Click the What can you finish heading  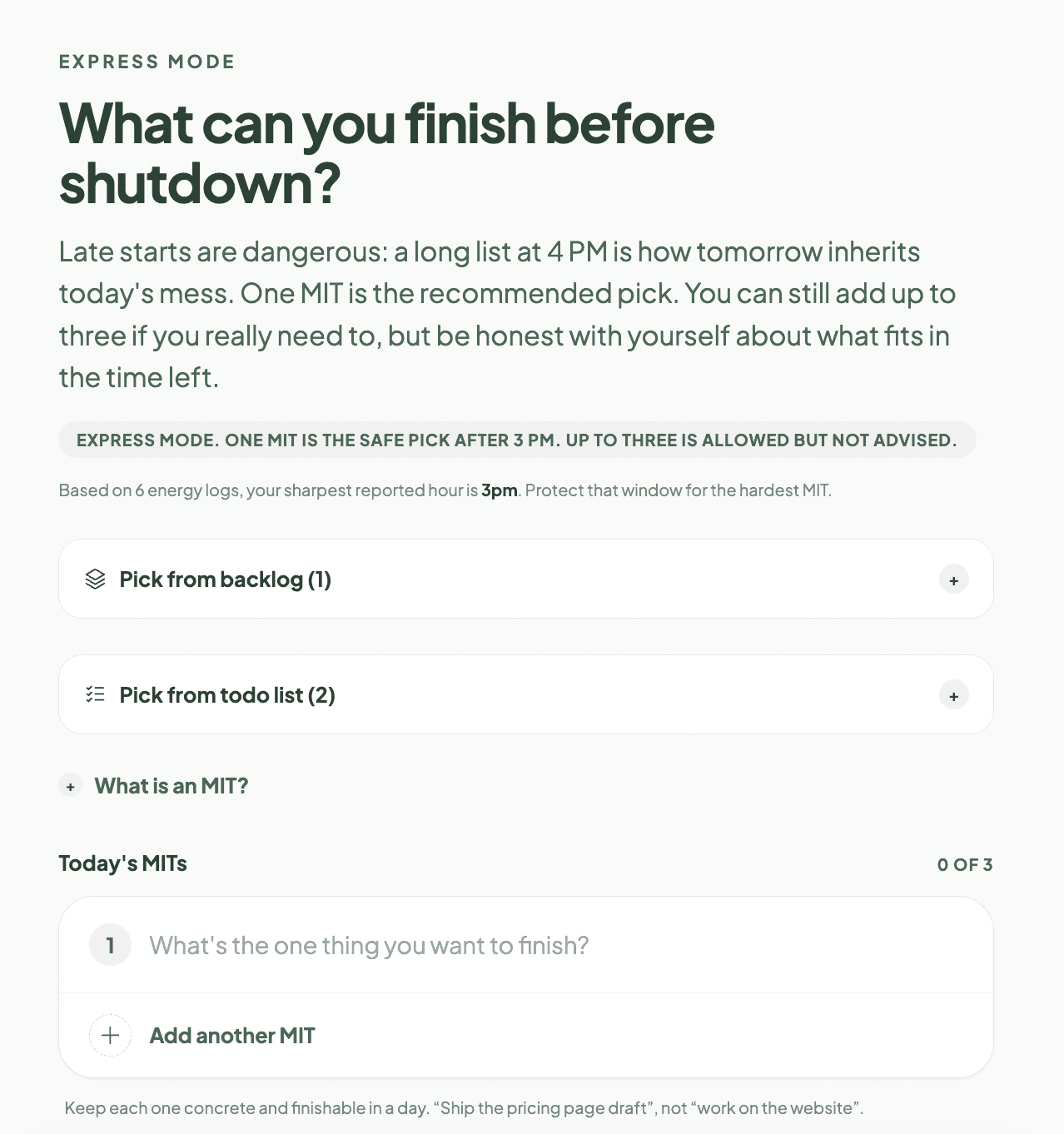[387, 153]
